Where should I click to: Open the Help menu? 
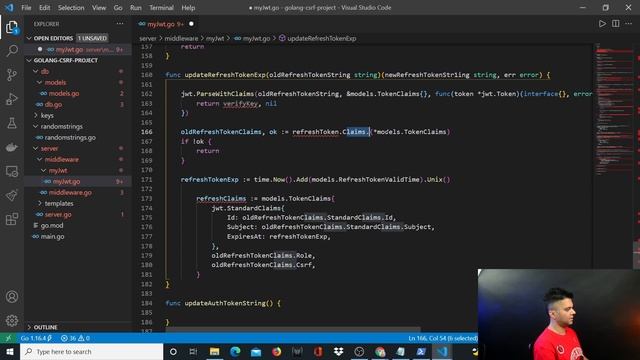coord(188,8)
